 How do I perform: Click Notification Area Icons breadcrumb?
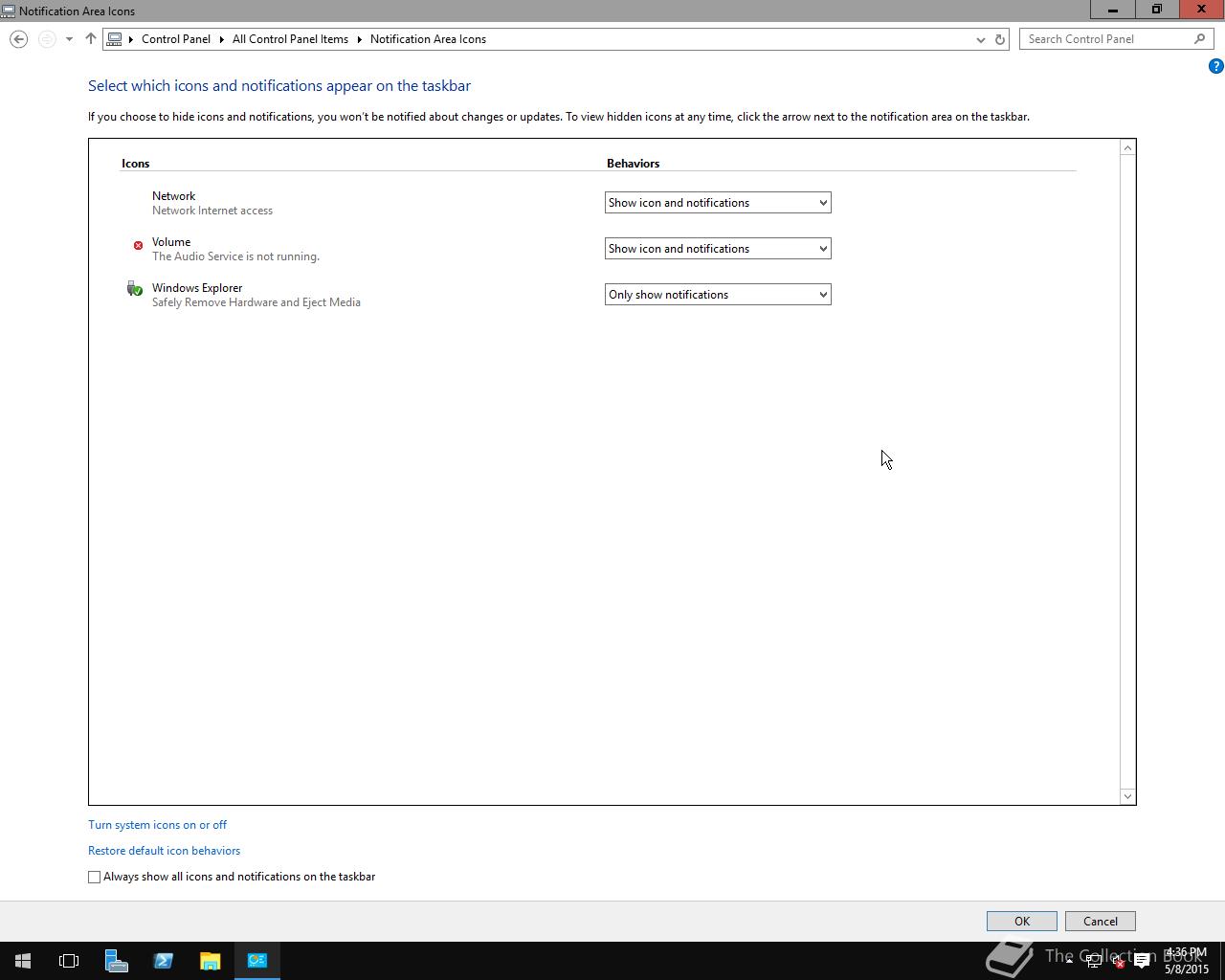click(x=428, y=39)
